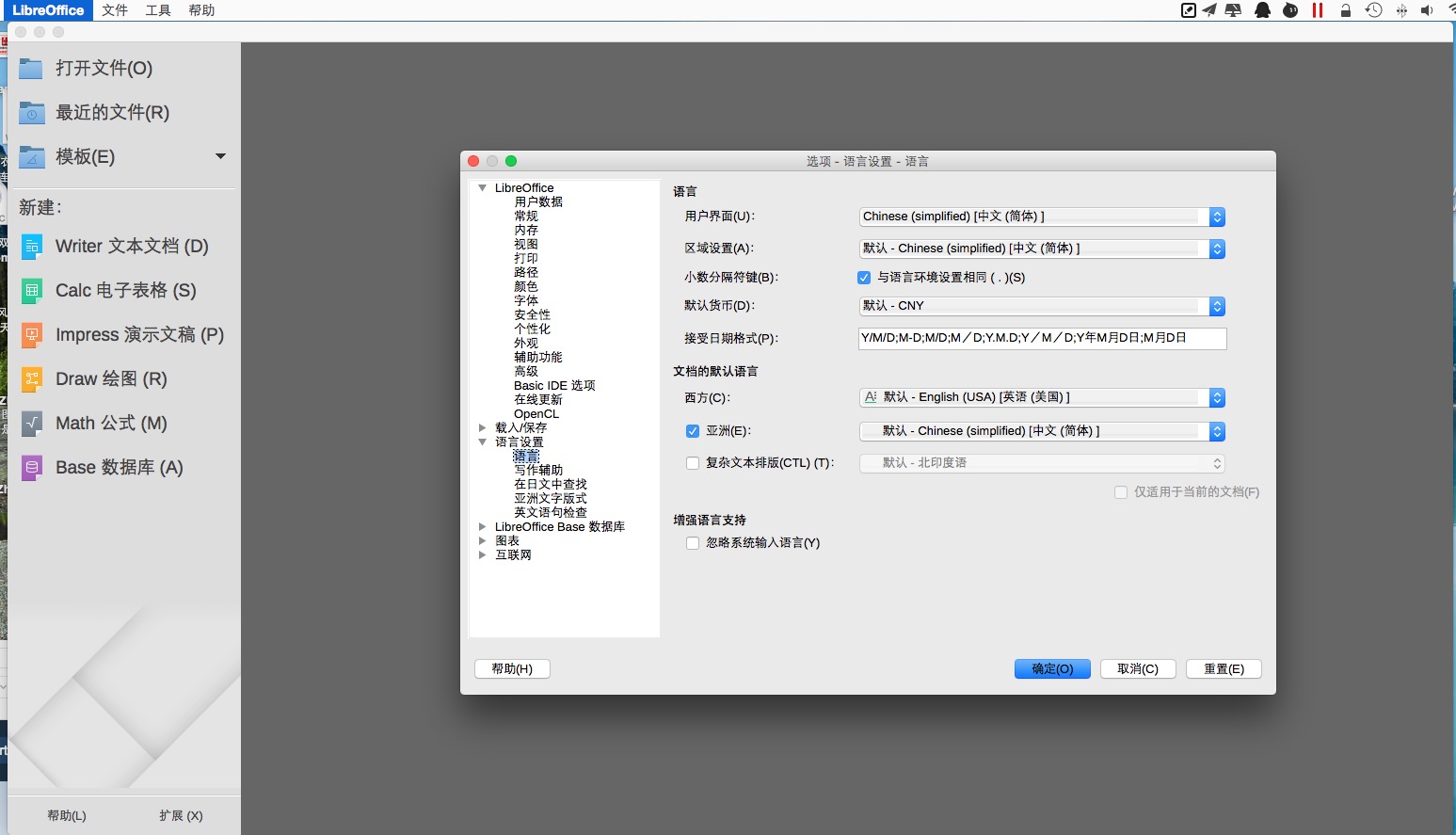Screen dimensions: 1456x835
Task: Click the Base 数据库 icon
Action: click(x=32, y=468)
